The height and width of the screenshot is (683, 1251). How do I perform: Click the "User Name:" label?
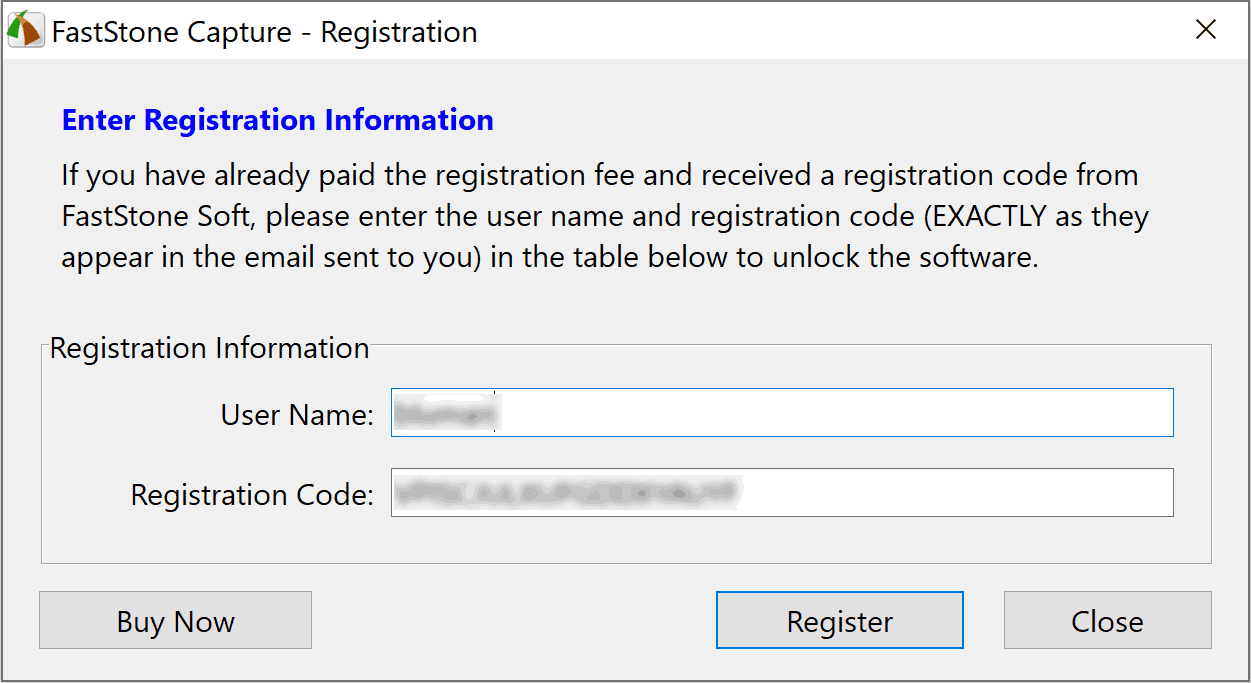click(297, 415)
